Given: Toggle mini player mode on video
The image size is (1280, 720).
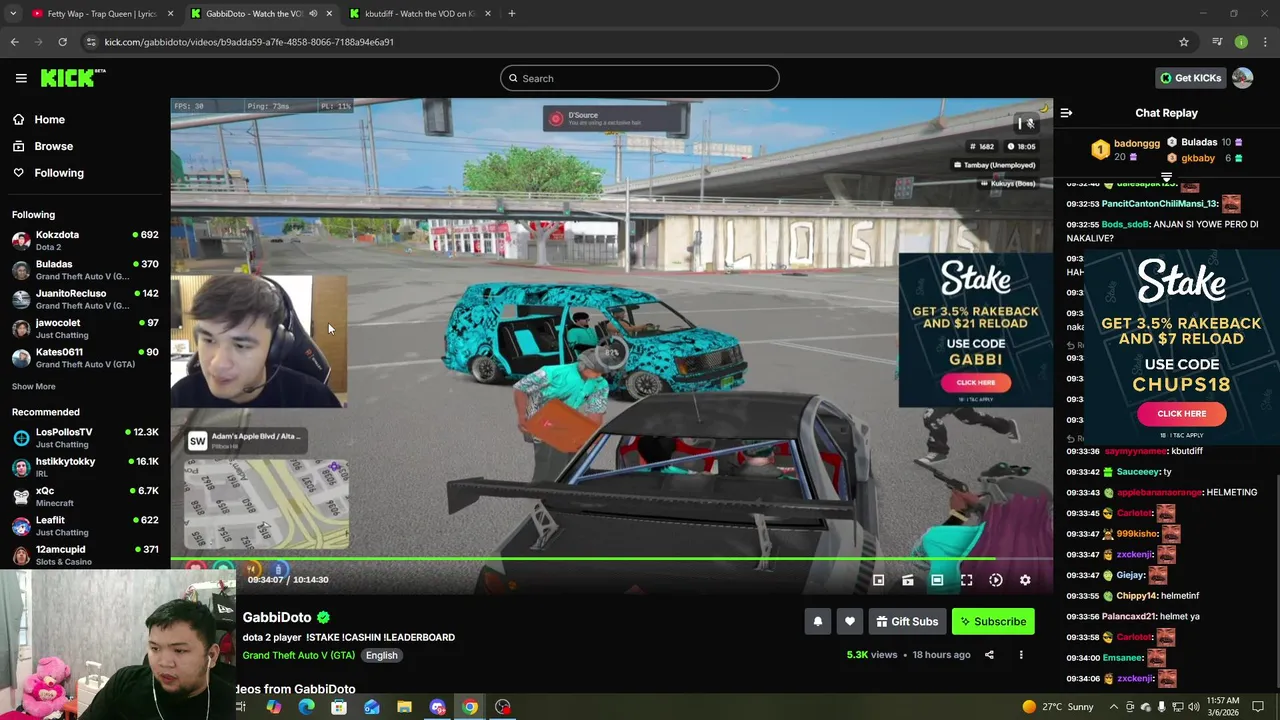Looking at the screenshot, I should point(878,580).
